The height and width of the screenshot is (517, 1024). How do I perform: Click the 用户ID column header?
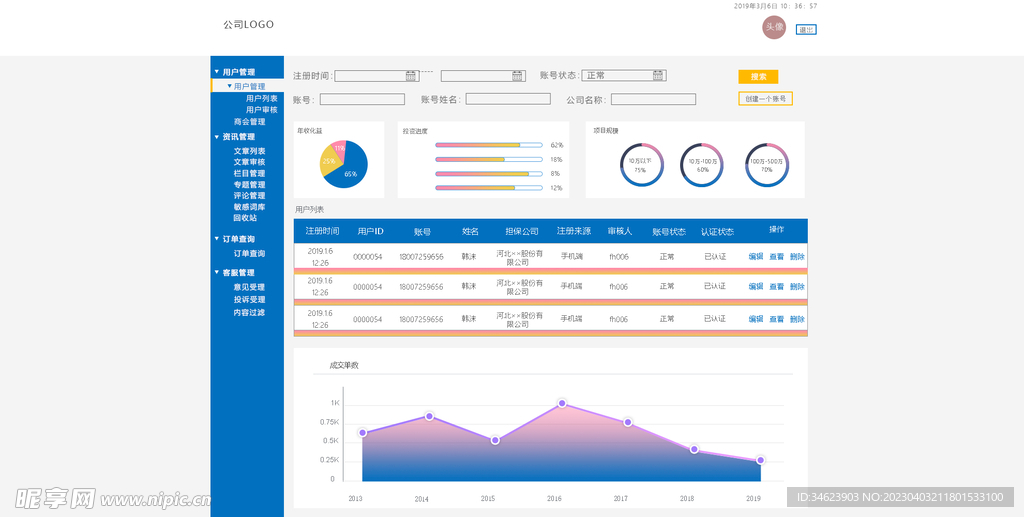(x=370, y=231)
